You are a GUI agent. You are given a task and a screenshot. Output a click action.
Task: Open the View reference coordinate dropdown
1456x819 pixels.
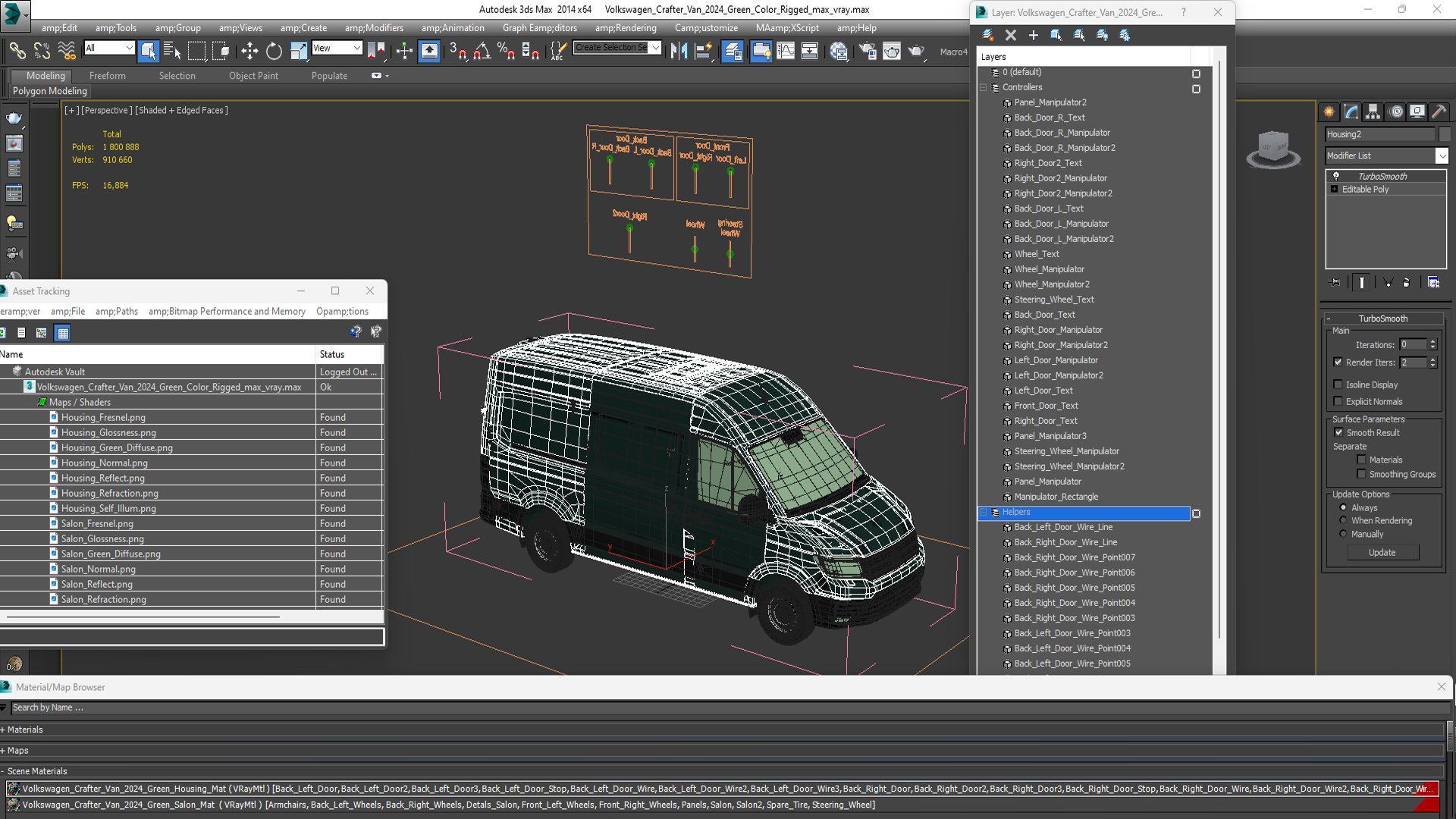tap(337, 48)
